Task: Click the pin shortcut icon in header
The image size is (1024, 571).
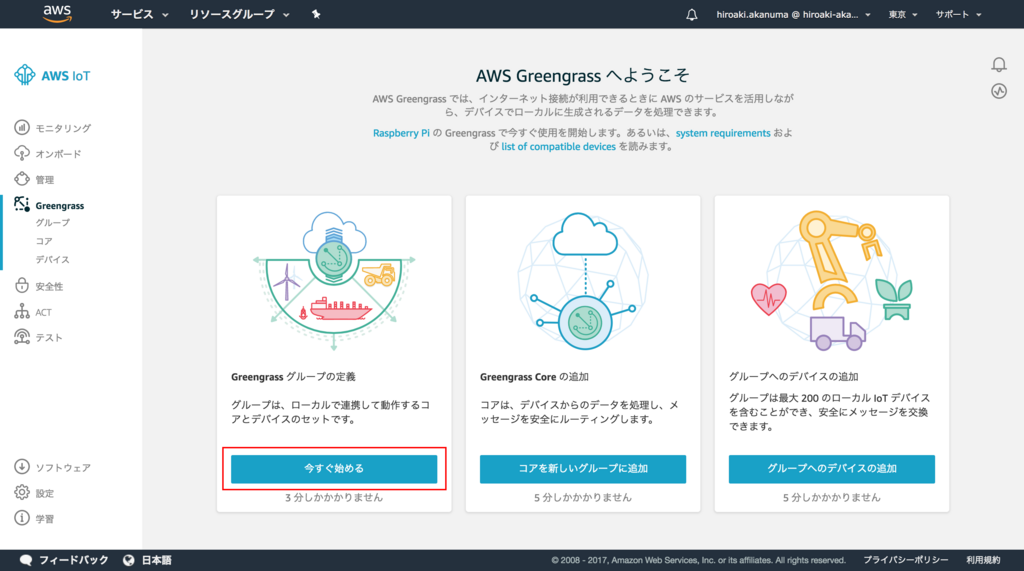Action: click(x=316, y=14)
